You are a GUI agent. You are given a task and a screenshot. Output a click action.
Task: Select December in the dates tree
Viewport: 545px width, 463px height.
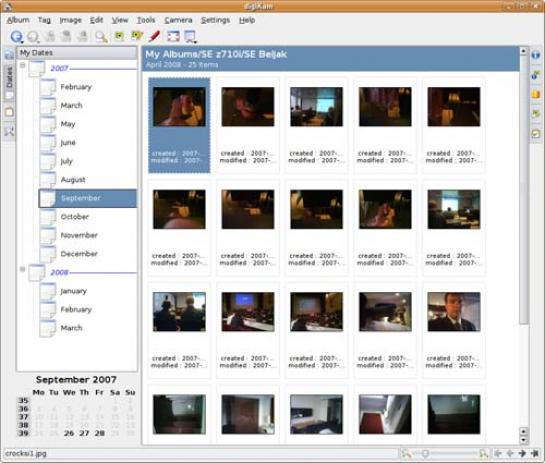pos(79,254)
